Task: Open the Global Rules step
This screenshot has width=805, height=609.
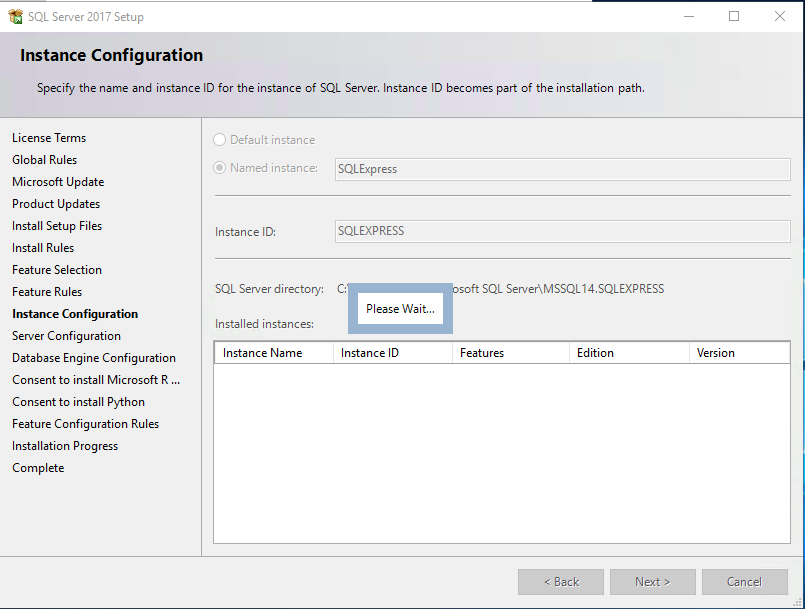Action: tap(45, 160)
